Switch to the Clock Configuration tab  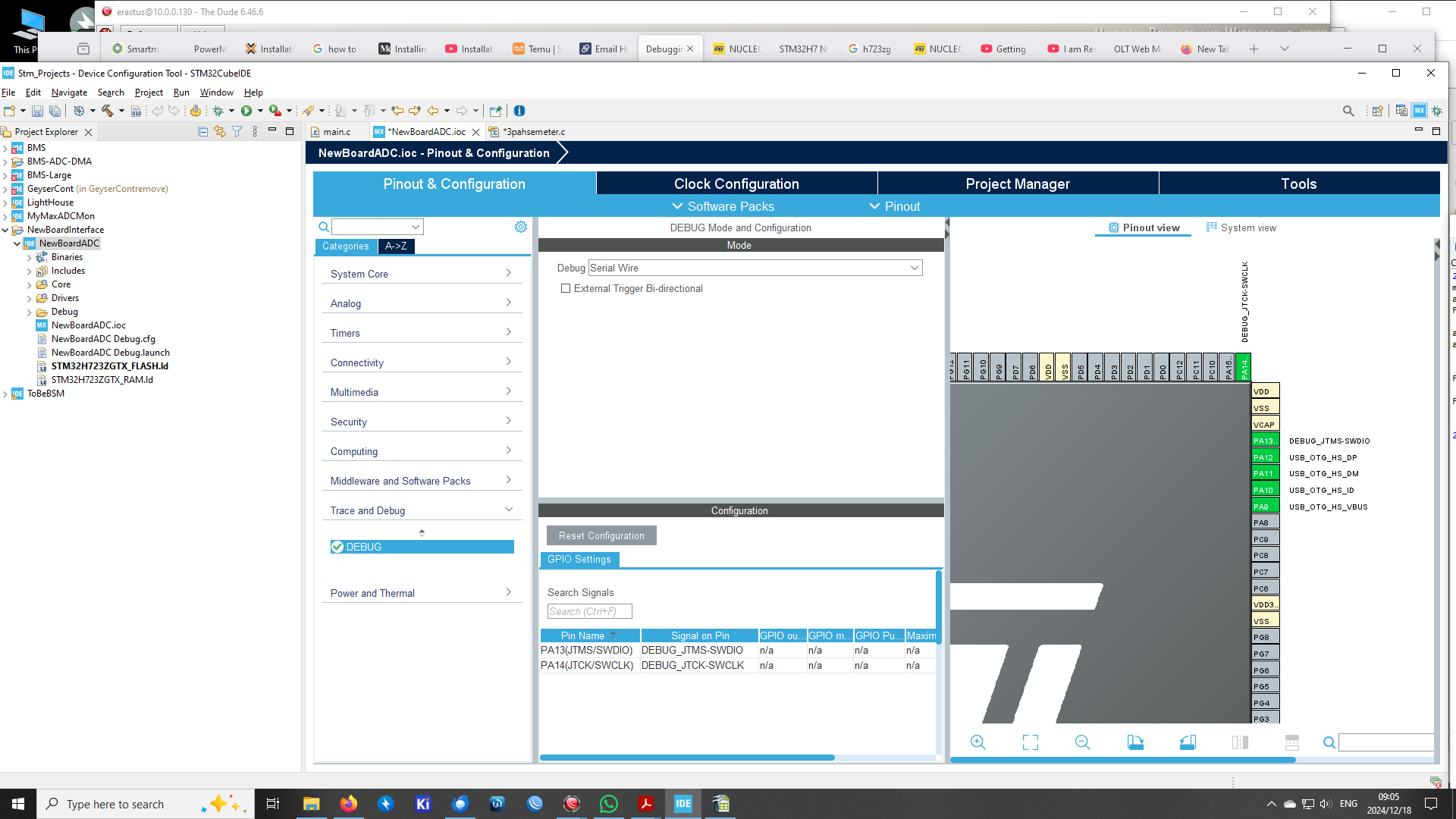736,184
